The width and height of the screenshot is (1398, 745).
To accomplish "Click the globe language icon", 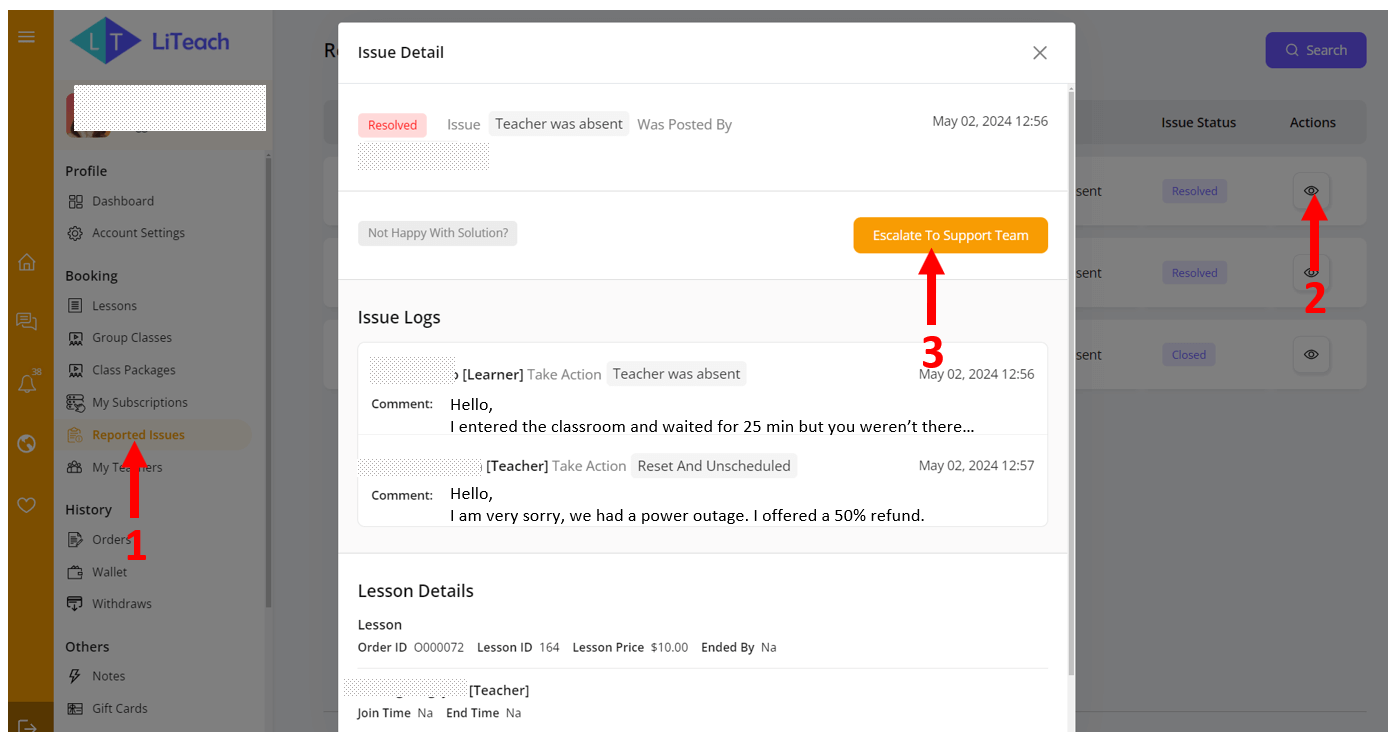I will click(x=27, y=444).
